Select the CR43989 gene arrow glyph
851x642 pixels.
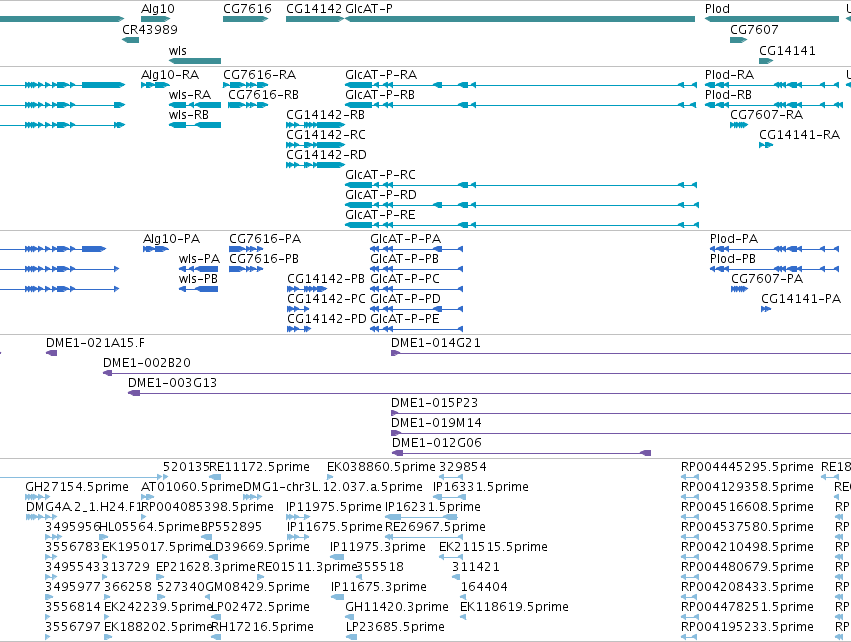click(x=130, y=40)
